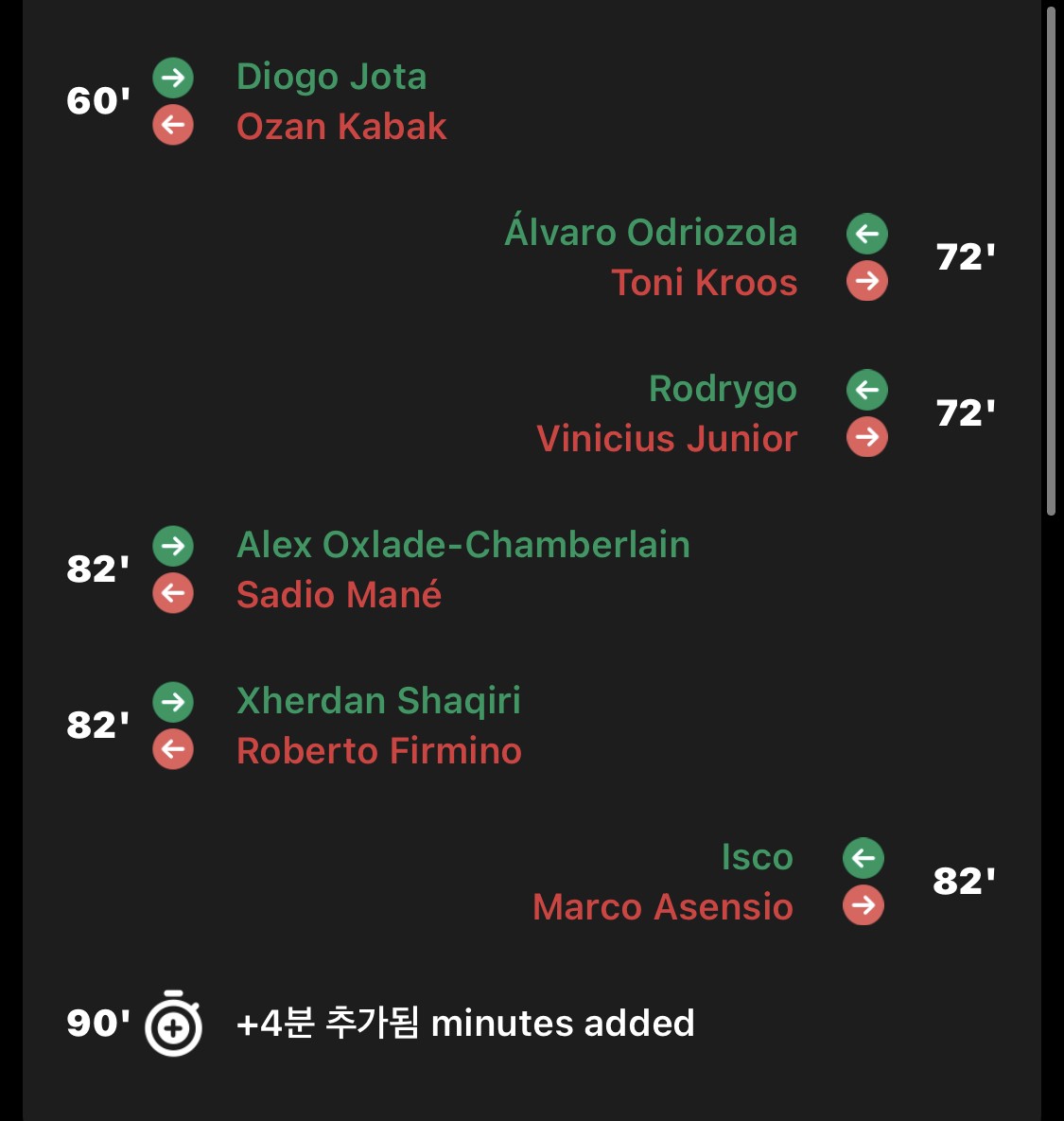
Task: Click the green arrow beside Alex Oxlade-Chamberlain
Action: [x=173, y=546]
